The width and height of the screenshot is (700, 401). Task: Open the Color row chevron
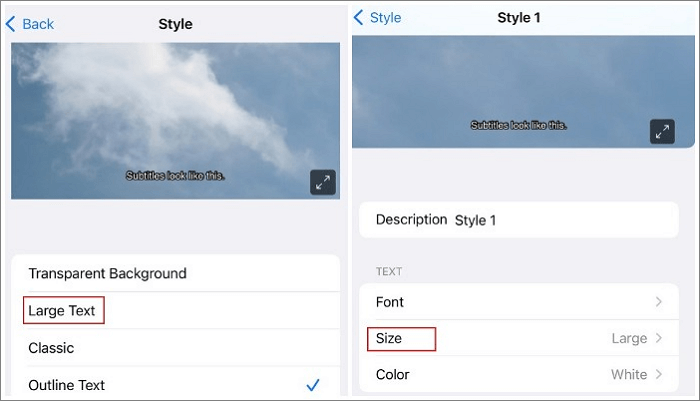point(658,375)
